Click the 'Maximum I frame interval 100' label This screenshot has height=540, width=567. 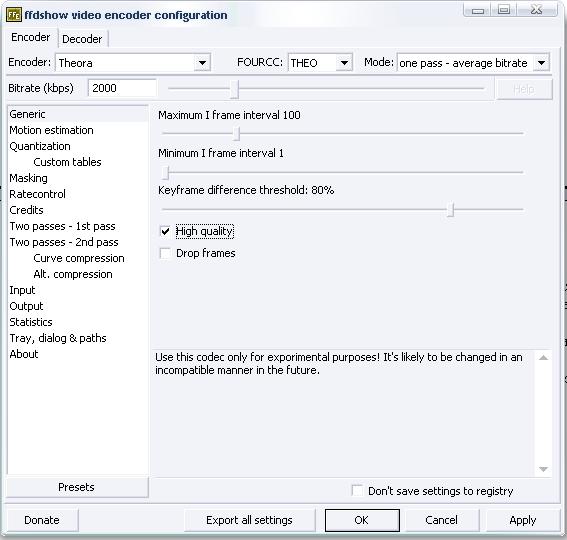tap(229, 115)
